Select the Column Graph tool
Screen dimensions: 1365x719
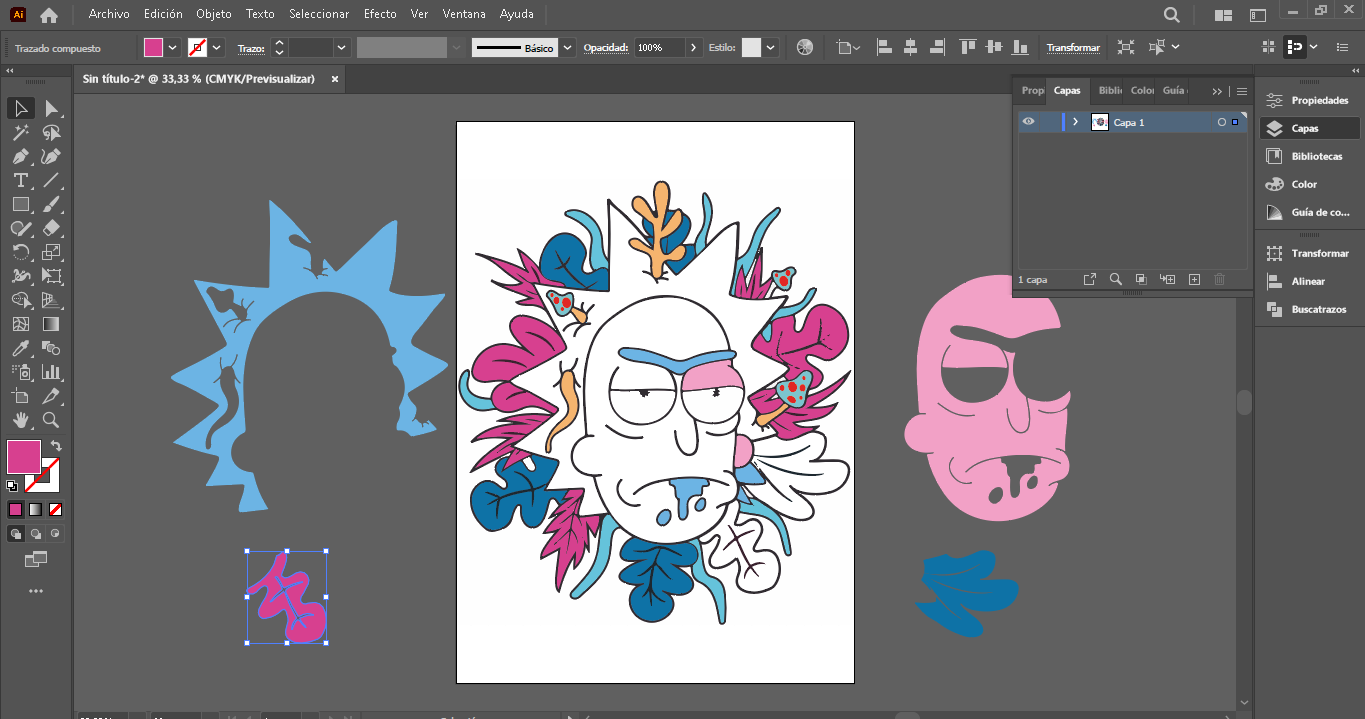pyautogui.click(x=51, y=372)
